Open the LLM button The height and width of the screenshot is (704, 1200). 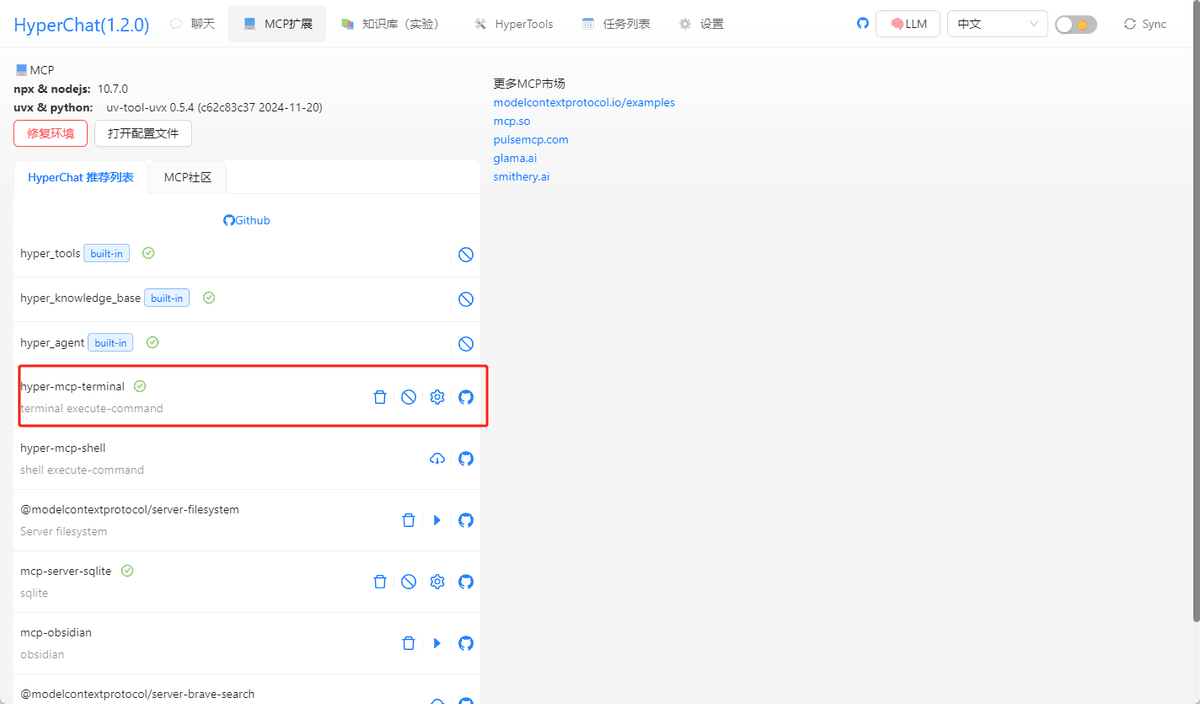[x=907, y=24]
